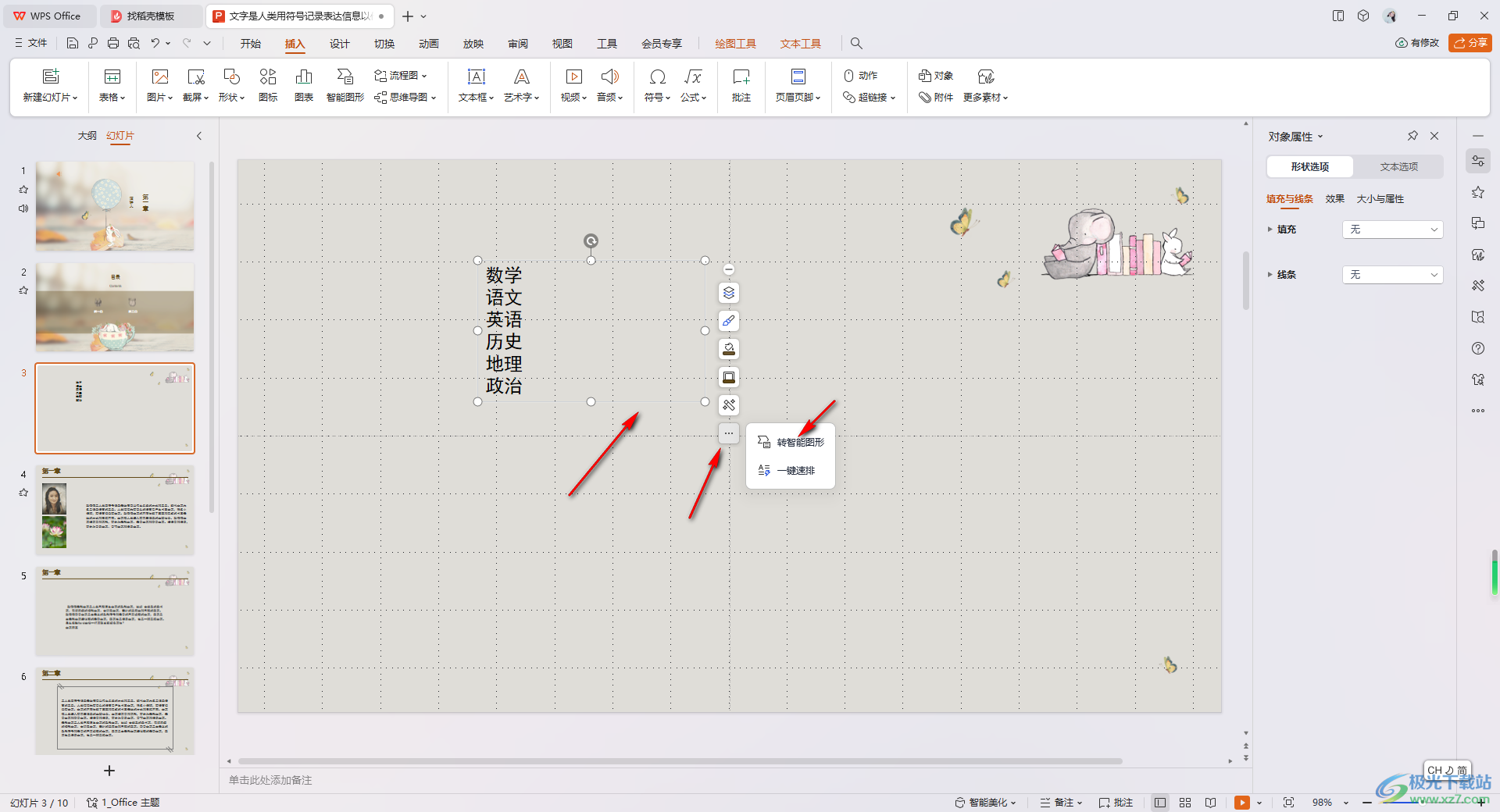The height and width of the screenshot is (812, 1500).
Task: Click the New Slide icon
Action: (x=51, y=76)
